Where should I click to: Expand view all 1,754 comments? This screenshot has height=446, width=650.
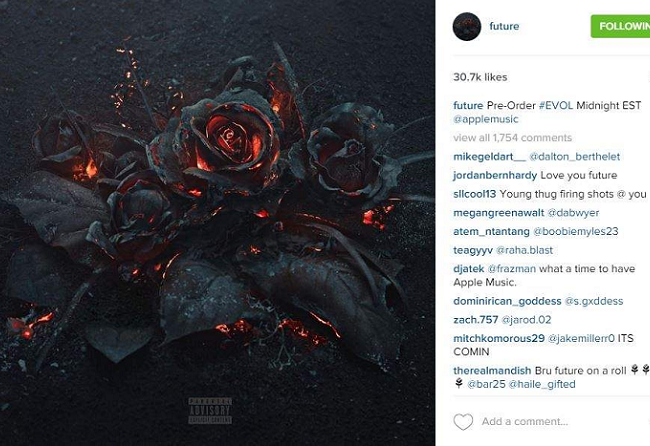[512, 138]
